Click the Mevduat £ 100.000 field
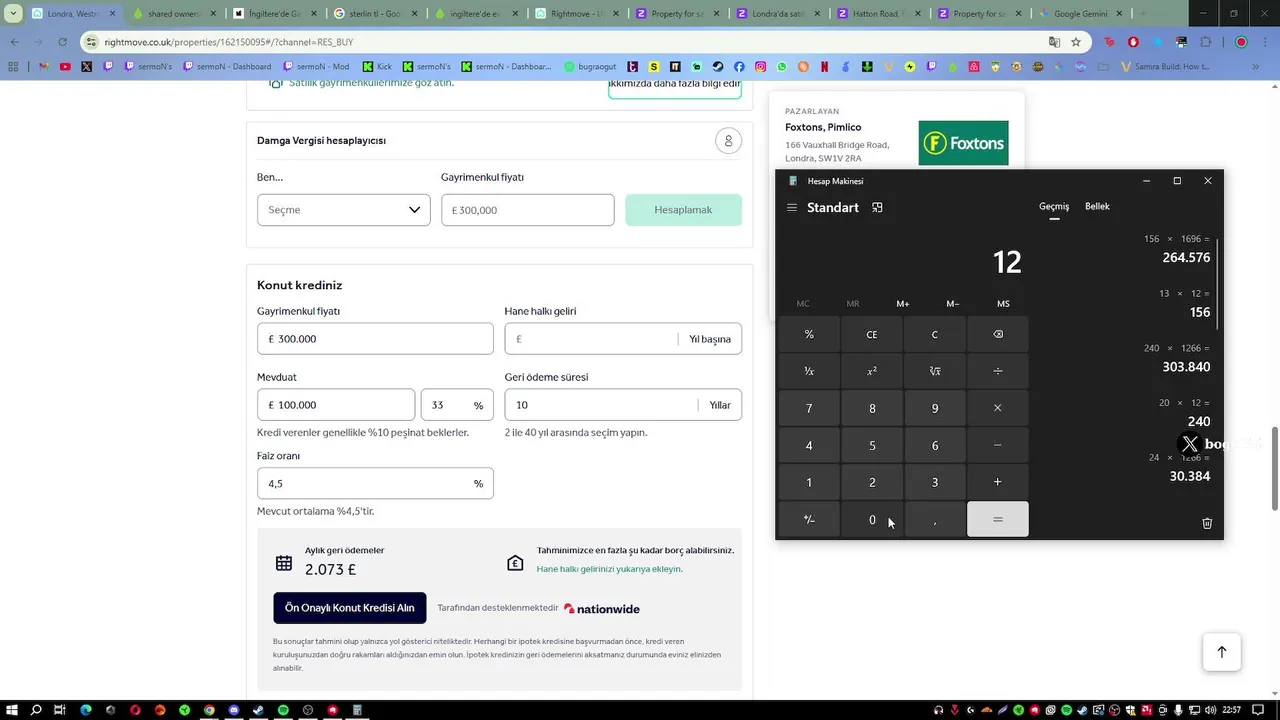The image size is (1280, 720). tap(336, 405)
